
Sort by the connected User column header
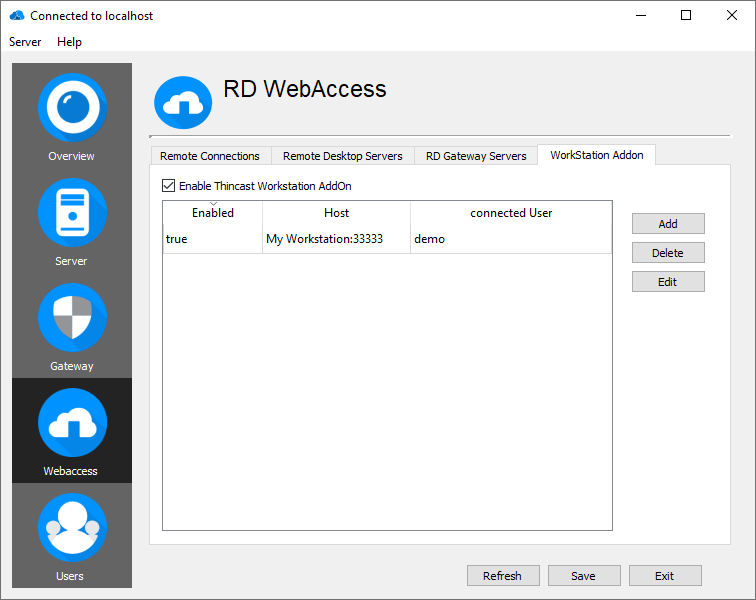click(x=511, y=213)
